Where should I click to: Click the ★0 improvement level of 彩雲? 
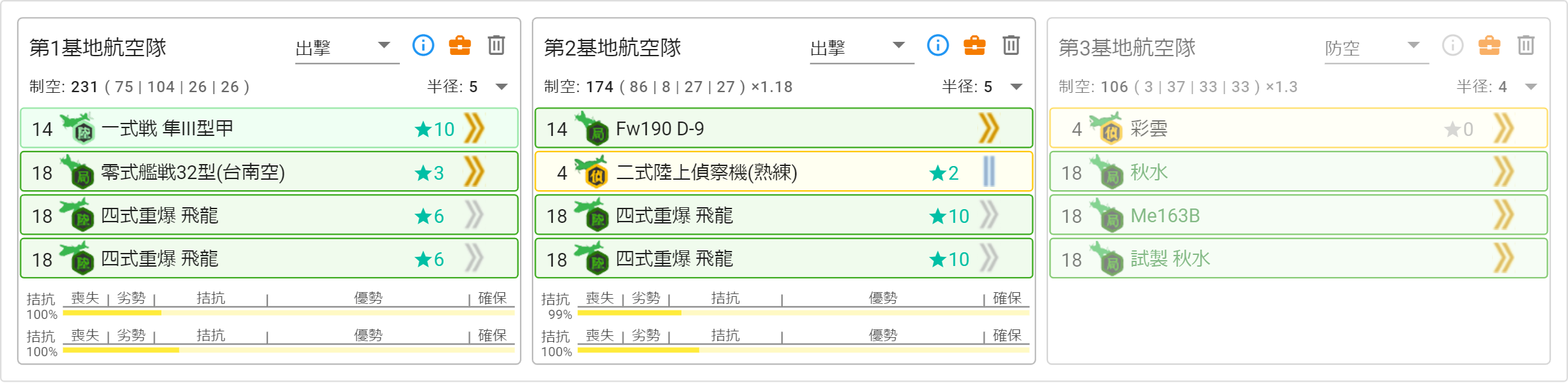coord(1459,129)
